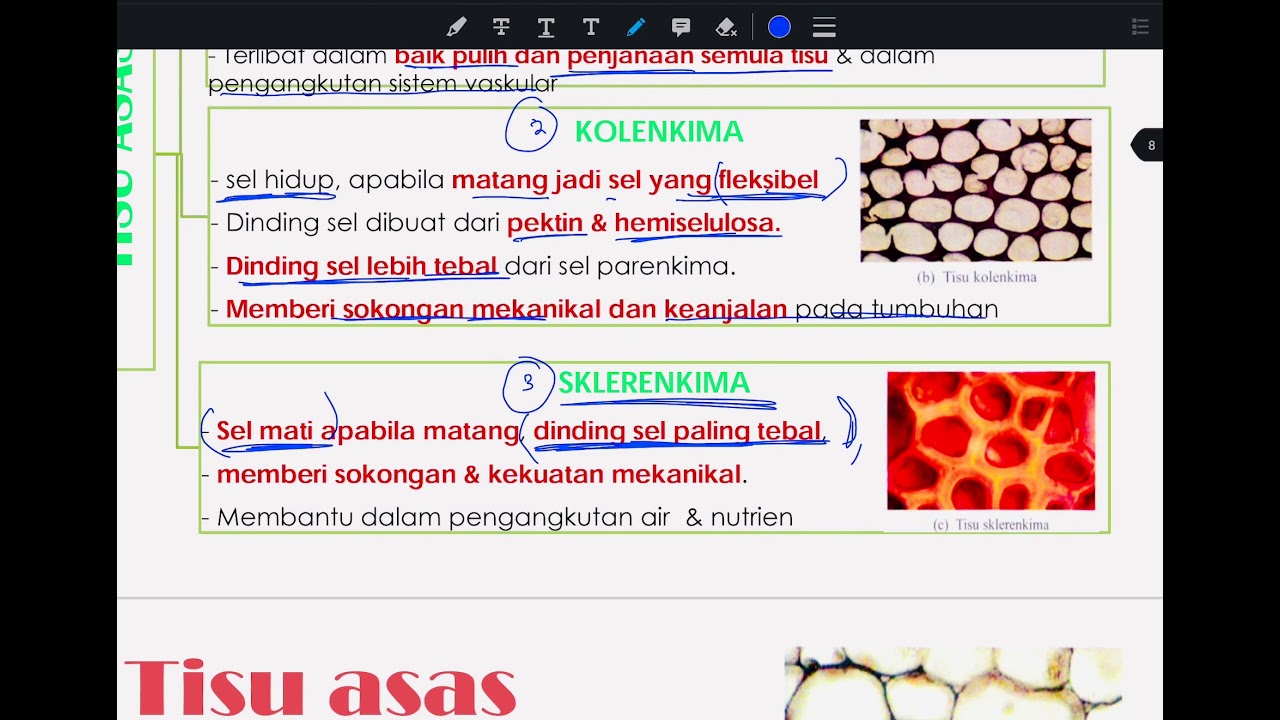
Task: Open line thickness options
Action: click(x=824, y=27)
